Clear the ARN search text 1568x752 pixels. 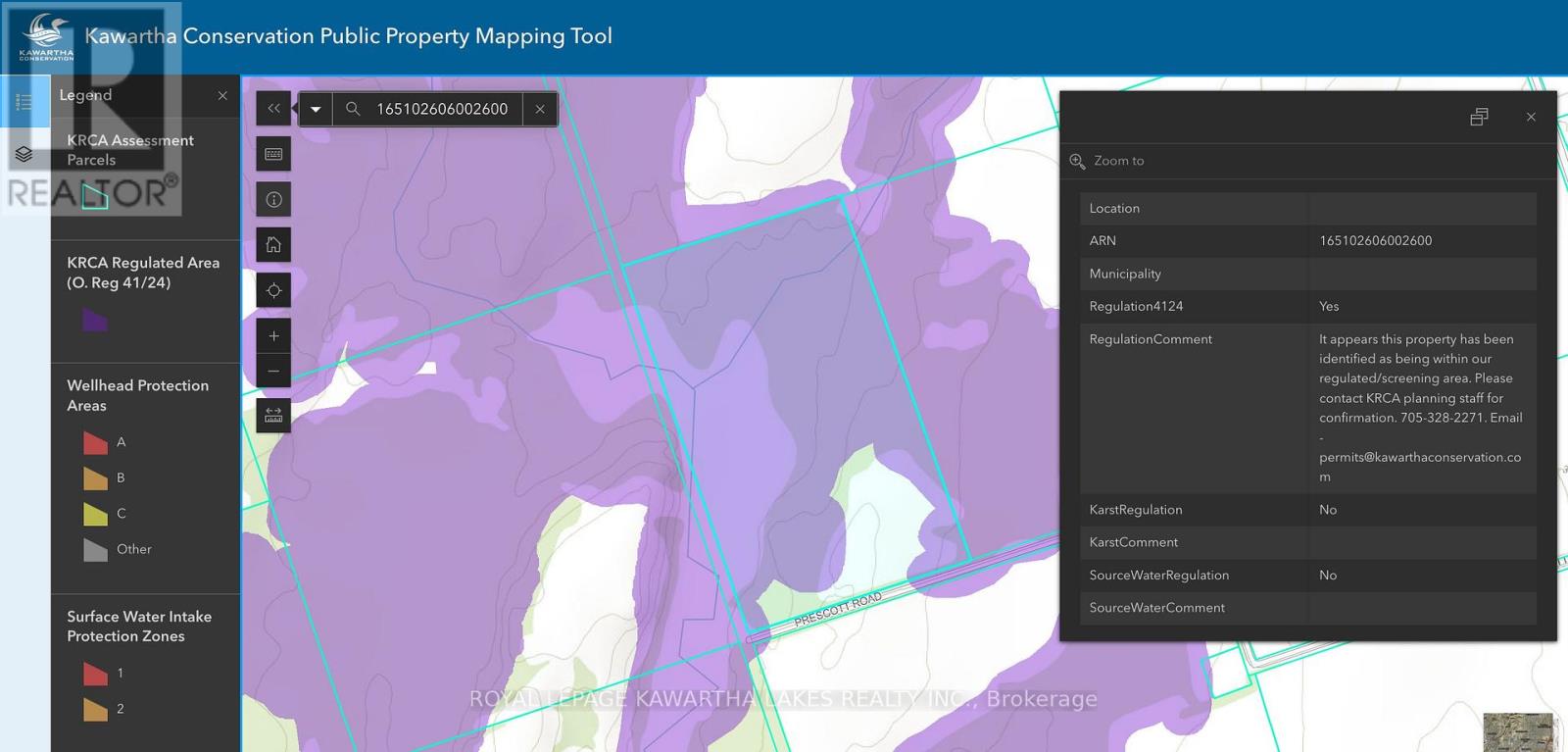pyautogui.click(x=540, y=109)
